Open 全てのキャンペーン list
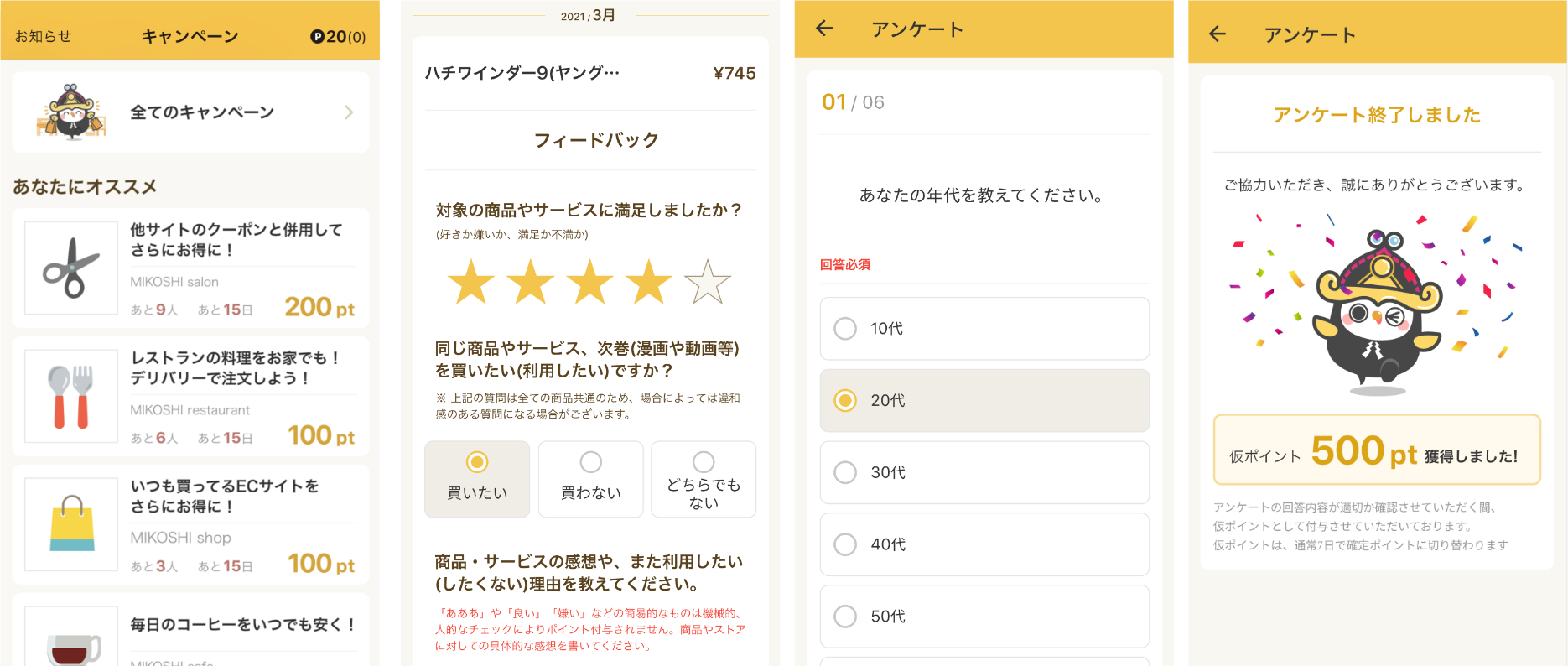The width and height of the screenshot is (1568, 666). click(190, 112)
